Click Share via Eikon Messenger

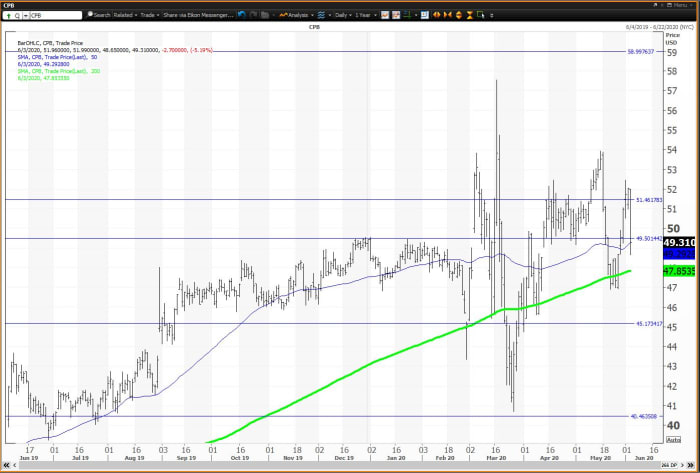click(x=197, y=15)
